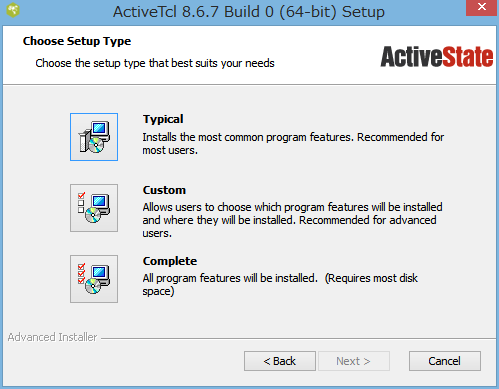
Task: Click the ActiveTcl 8.6.7 Setup title bar text
Action: pyautogui.click(x=249, y=12)
